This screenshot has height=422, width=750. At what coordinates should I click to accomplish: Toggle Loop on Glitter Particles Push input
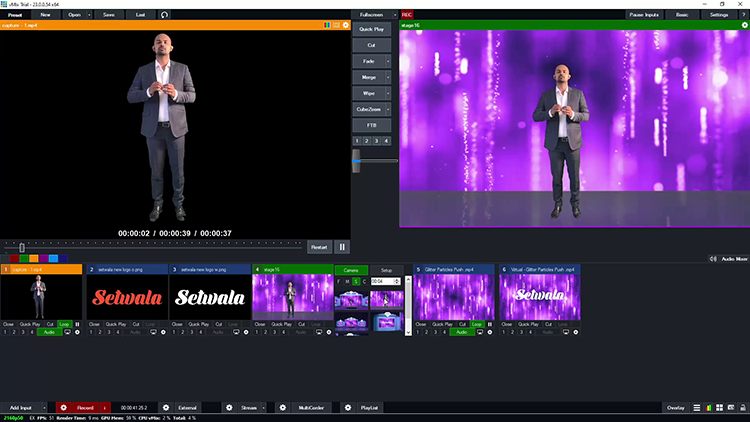point(478,324)
